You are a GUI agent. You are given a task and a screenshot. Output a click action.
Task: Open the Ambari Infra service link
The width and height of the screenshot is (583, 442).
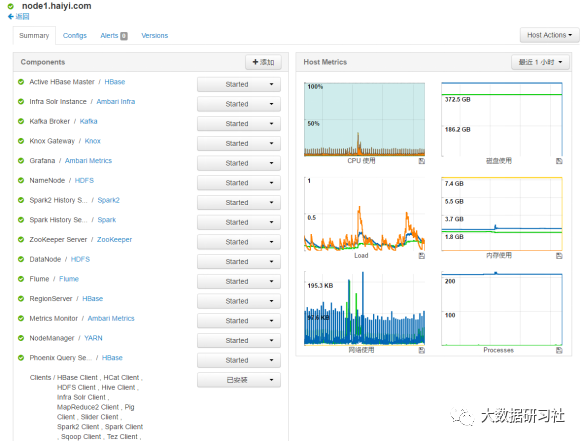[x=116, y=101]
